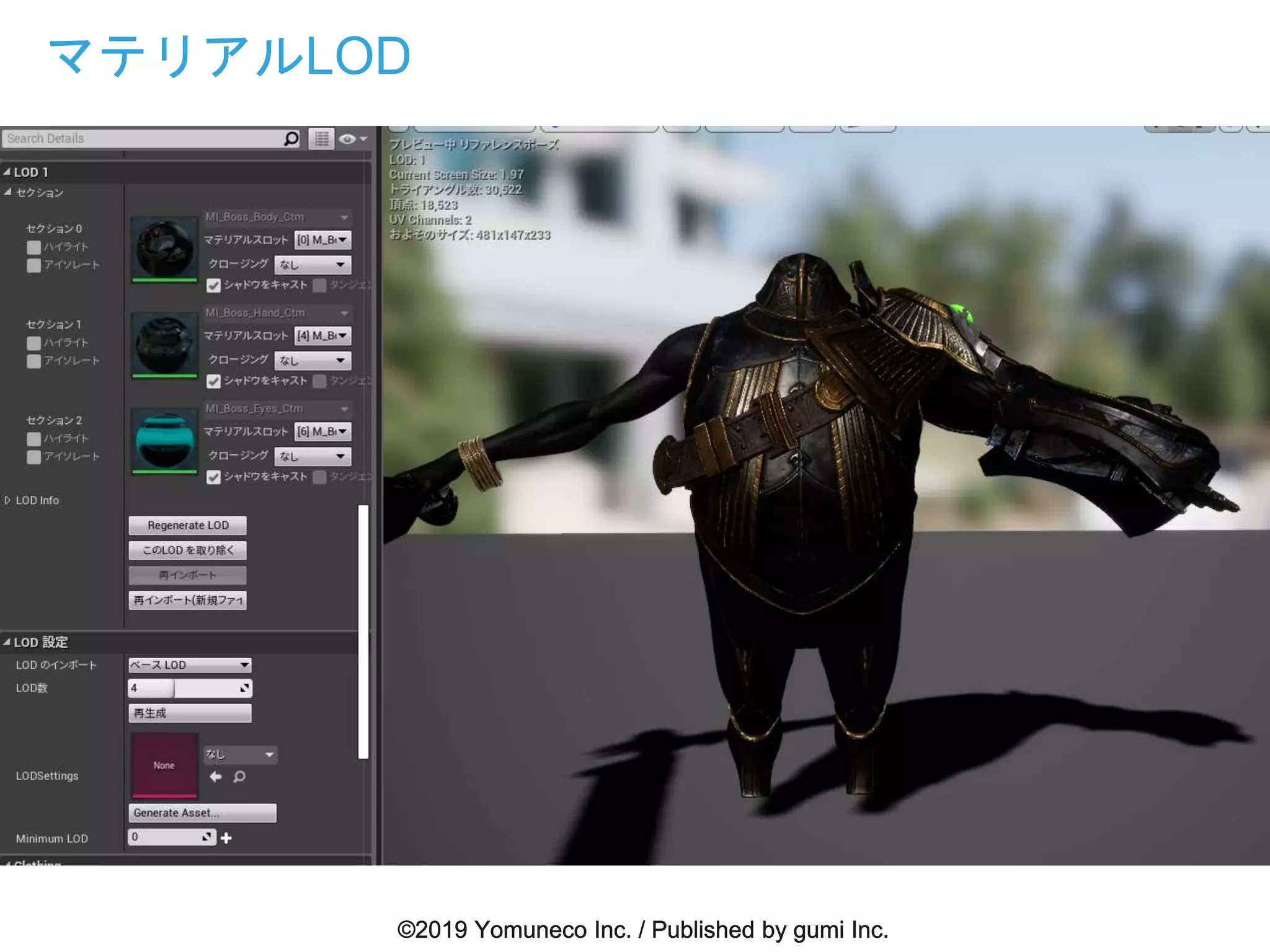This screenshot has height=952, width=1270.
Task: Click the Generate Asset button
Action: pyautogui.click(x=202, y=813)
